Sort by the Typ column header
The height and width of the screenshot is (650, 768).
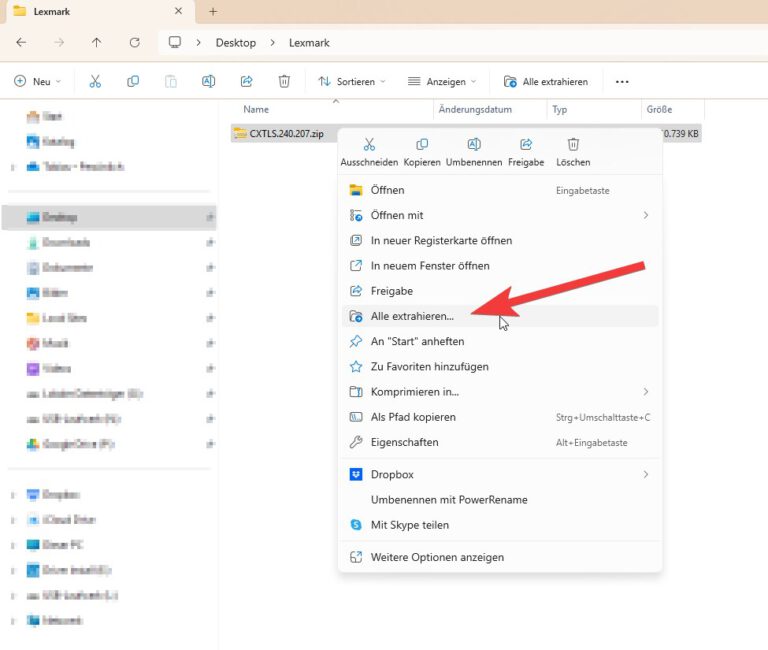[560, 109]
